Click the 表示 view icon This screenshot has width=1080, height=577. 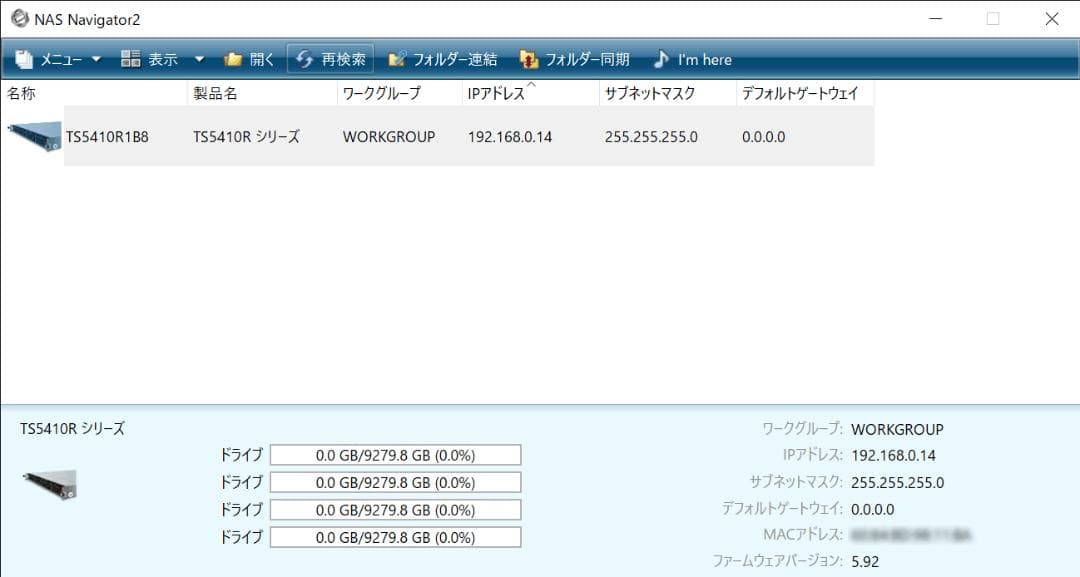[x=131, y=59]
